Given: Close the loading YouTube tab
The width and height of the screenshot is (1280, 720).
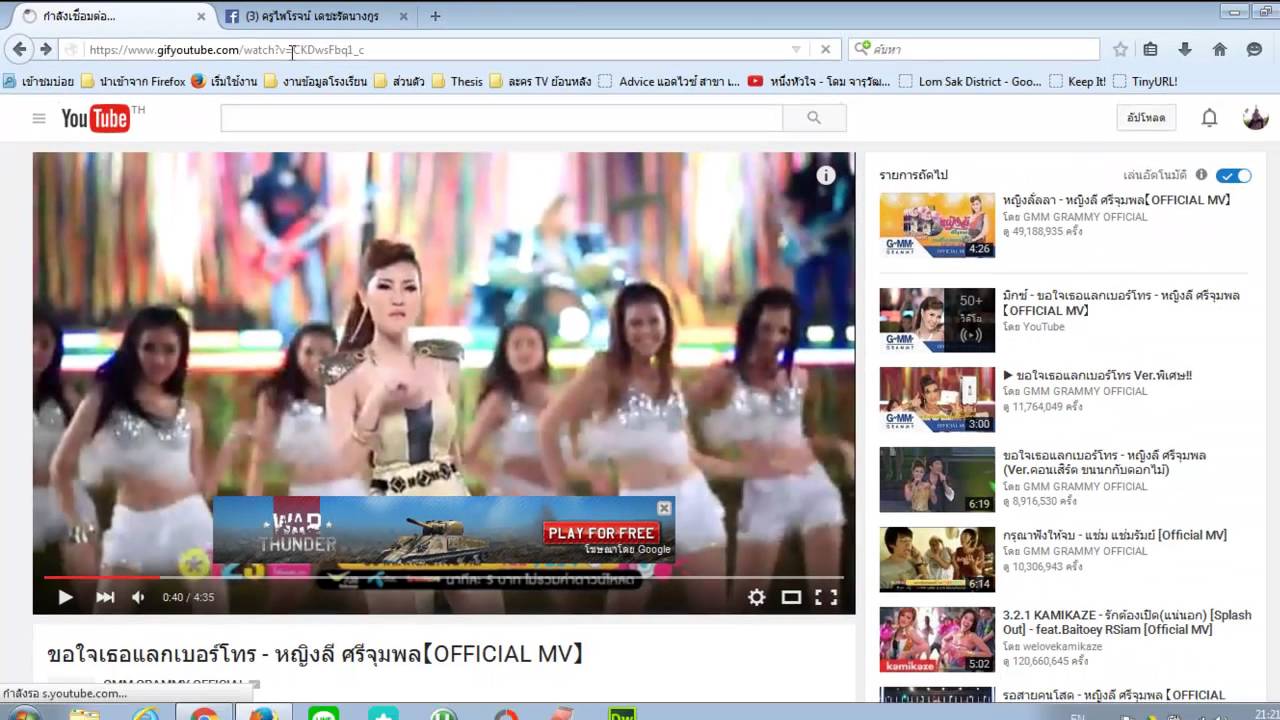Looking at the screenshot, I should click(x=201, y=16).
